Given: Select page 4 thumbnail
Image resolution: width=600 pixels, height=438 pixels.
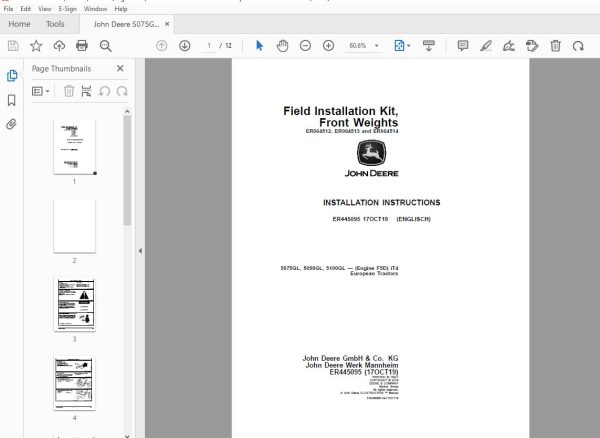Looking at the screenshot, I should tap(75, 383).
